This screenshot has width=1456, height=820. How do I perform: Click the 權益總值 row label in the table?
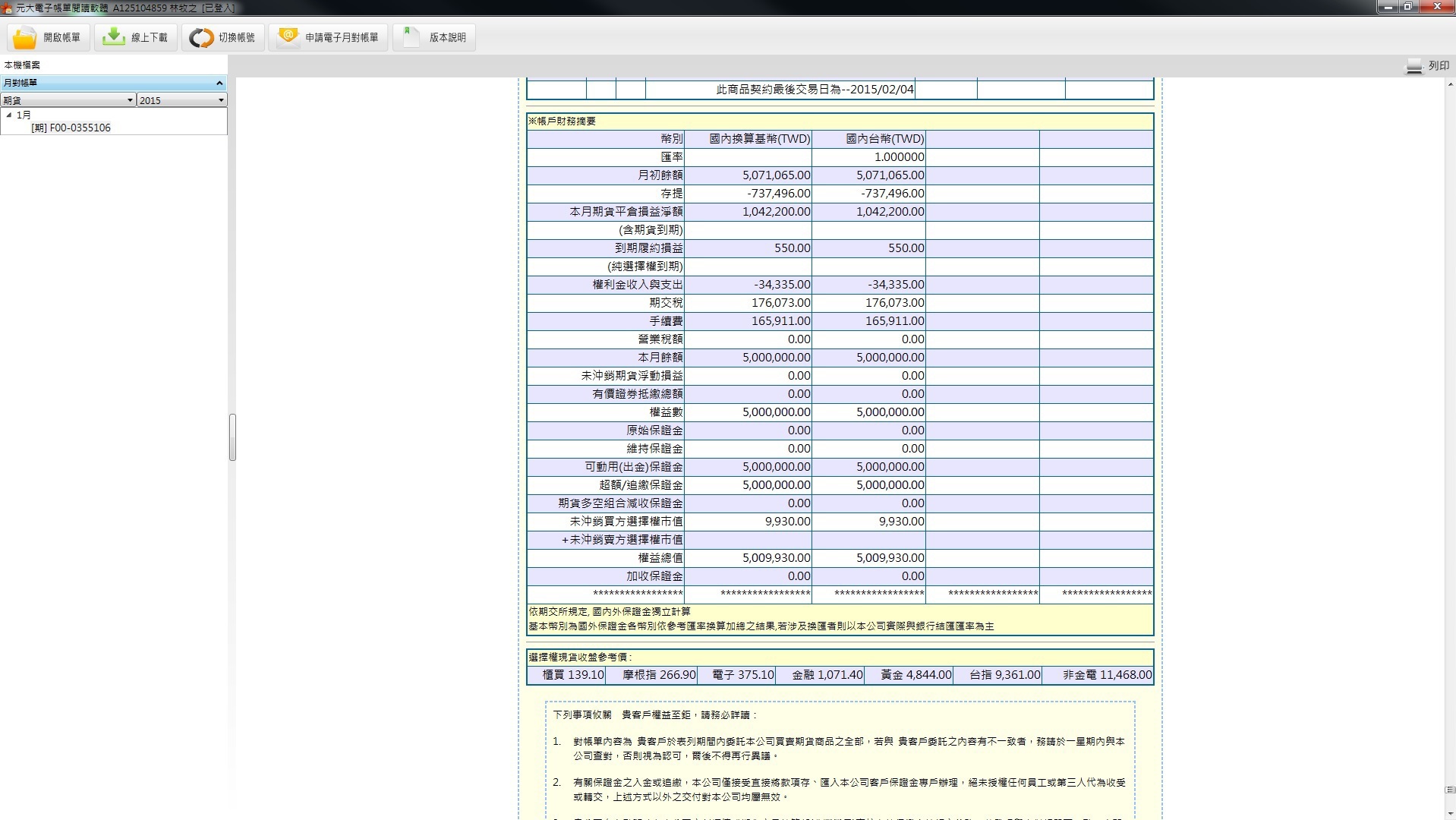pyautogui.click(x=660, y=558)
